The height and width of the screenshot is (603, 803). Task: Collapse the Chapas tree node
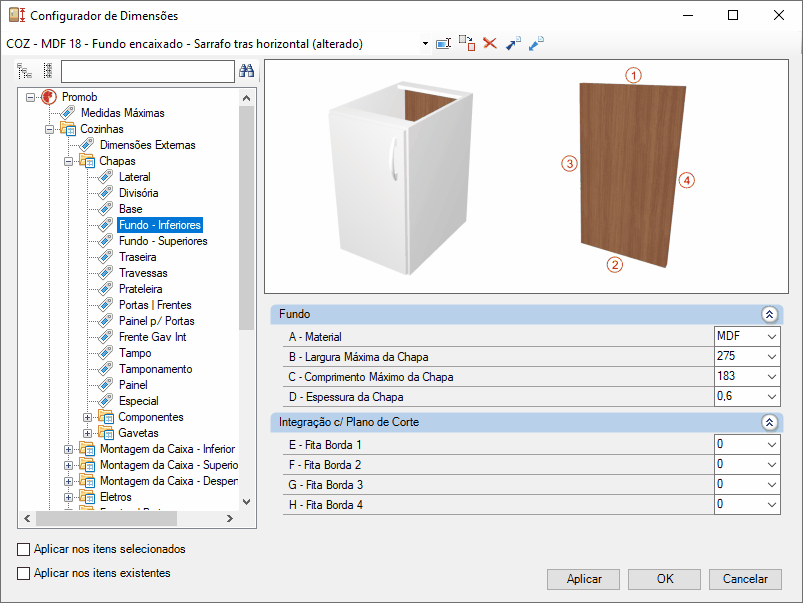[x=69, y=161]
